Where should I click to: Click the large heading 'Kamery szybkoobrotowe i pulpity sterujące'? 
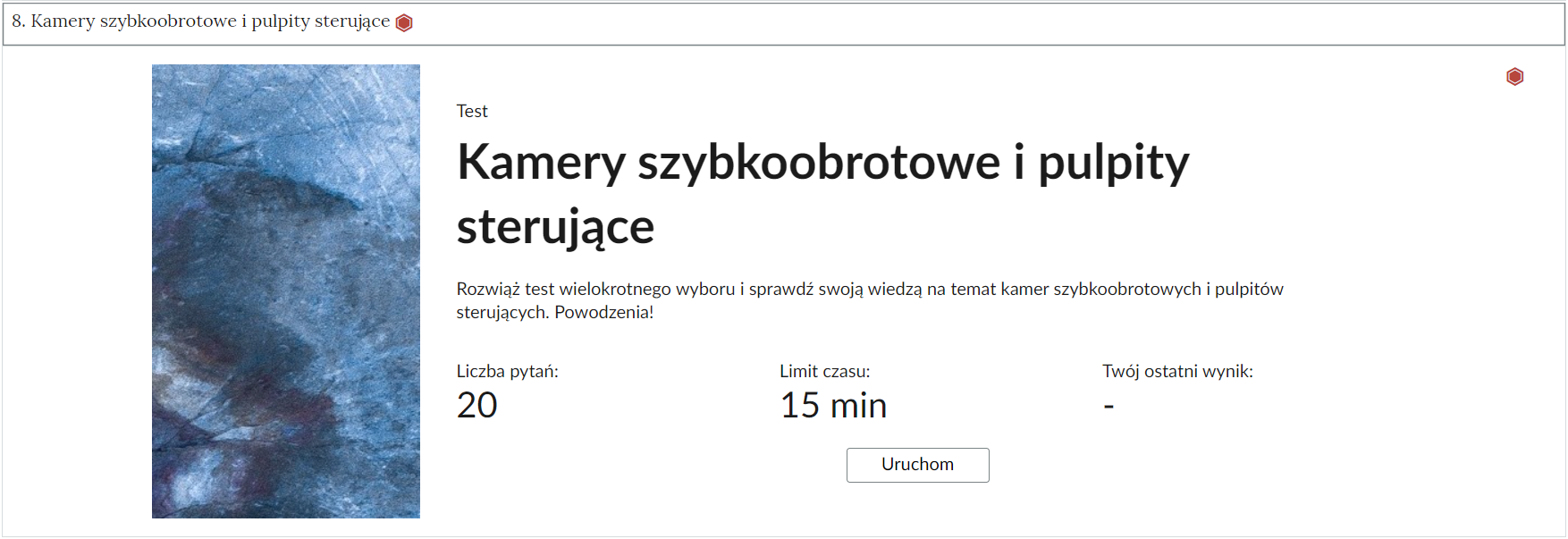(x=822, y=194)
